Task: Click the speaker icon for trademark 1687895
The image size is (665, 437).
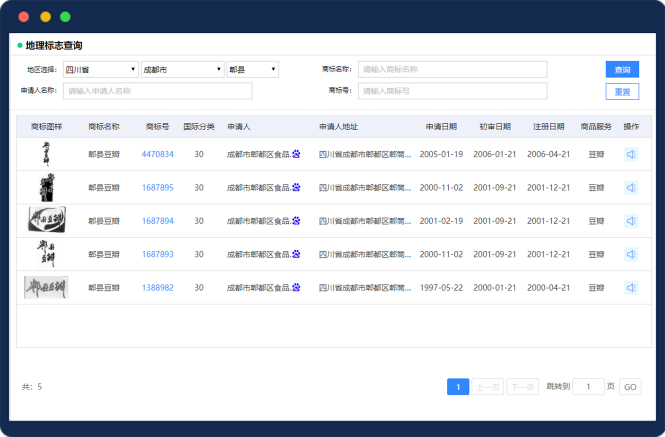Action: coord(631,188)
